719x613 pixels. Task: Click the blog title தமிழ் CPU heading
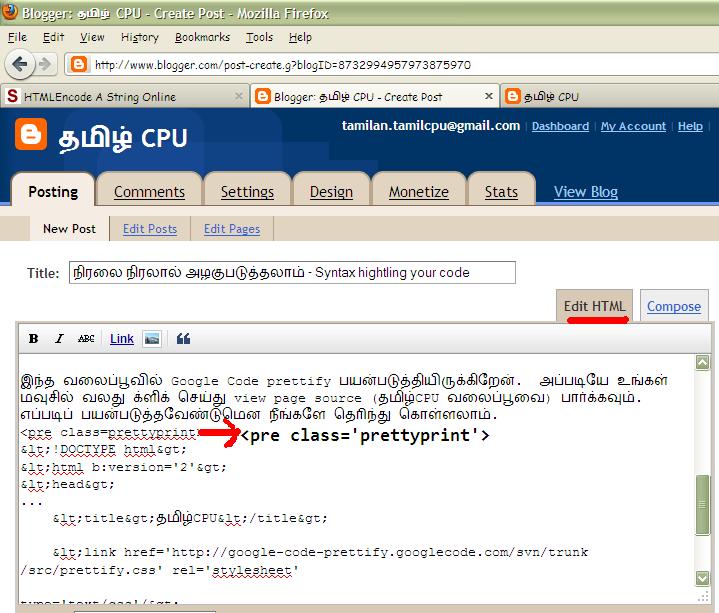pos(123,138)
